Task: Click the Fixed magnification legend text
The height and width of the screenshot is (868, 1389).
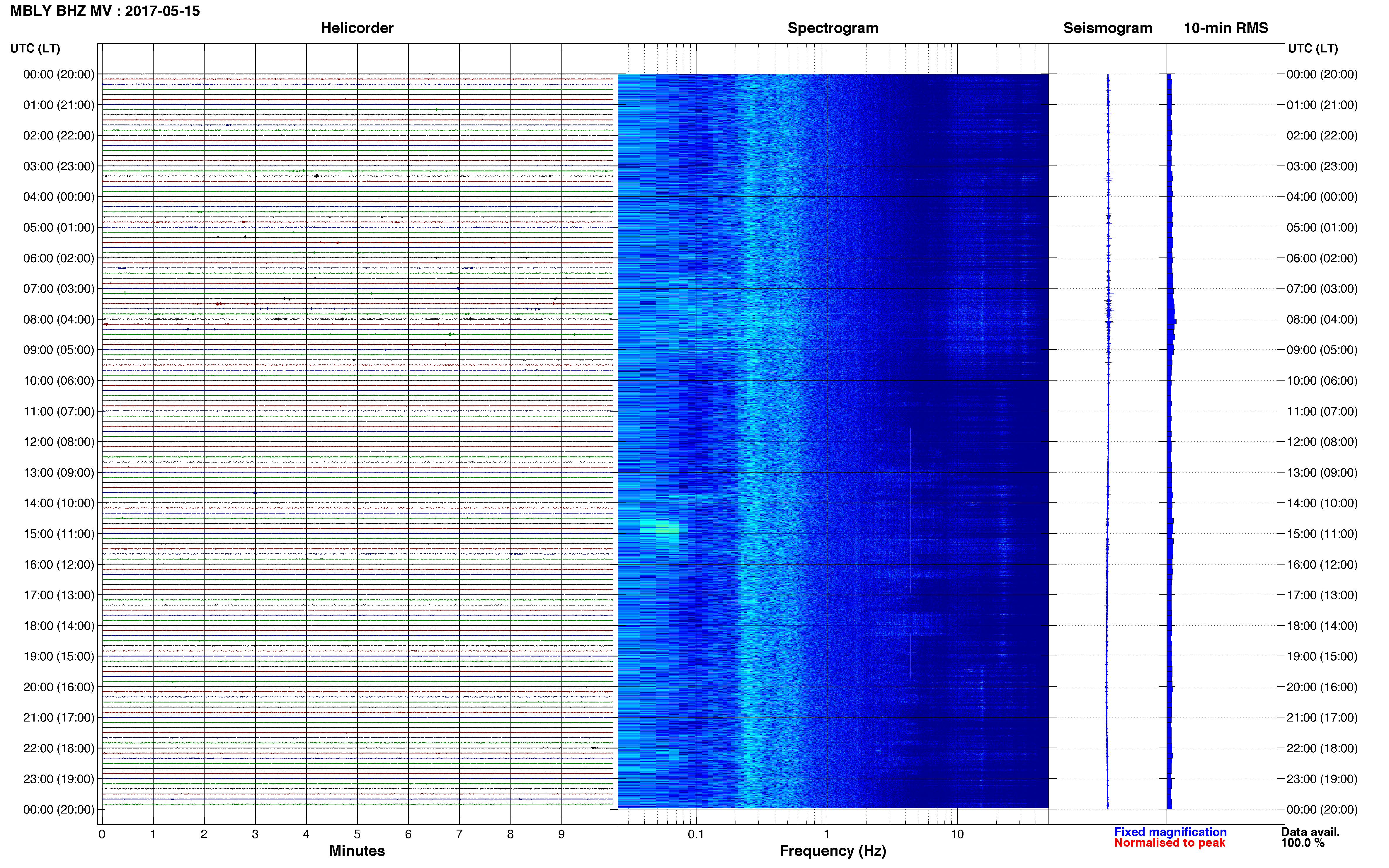Action: 1170,832
